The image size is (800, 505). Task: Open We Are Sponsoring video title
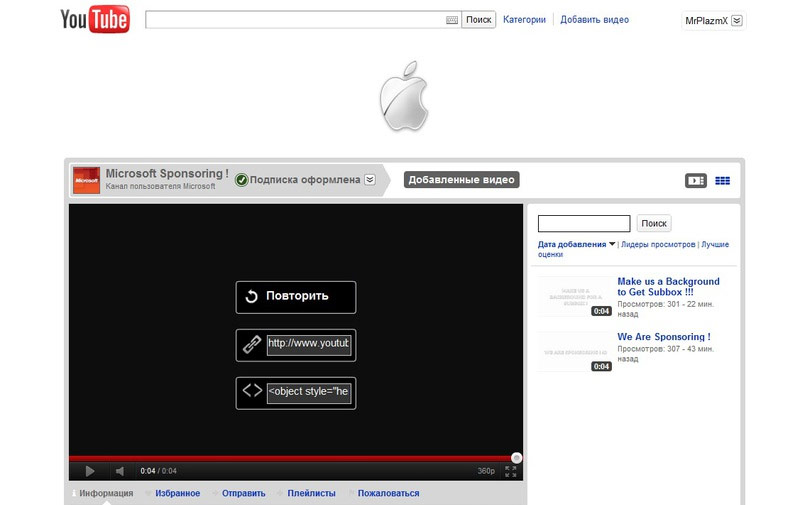click(x=664, y=337)
